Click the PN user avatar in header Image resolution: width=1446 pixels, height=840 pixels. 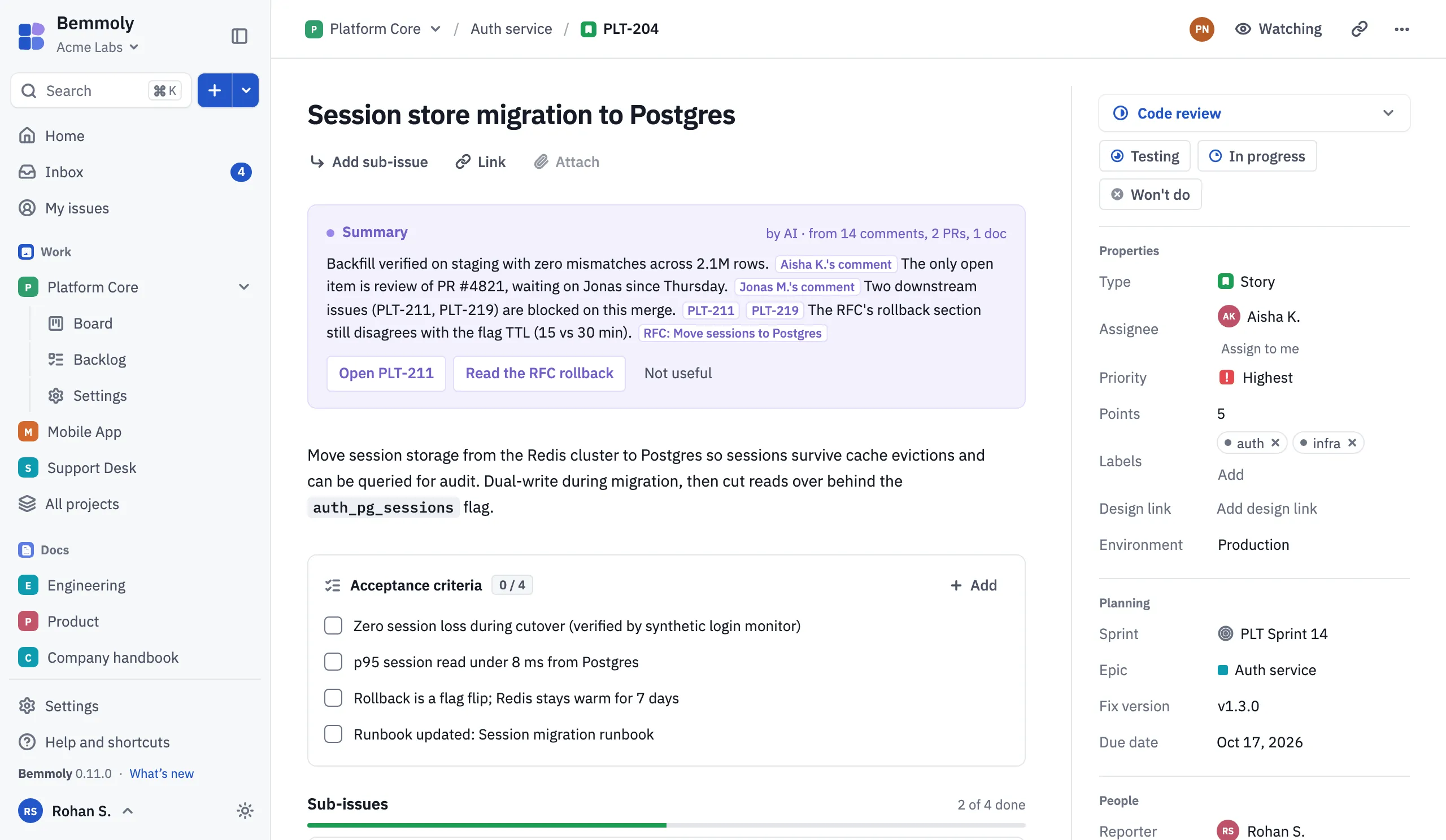pyautogui.click(x=1201, y=29)
